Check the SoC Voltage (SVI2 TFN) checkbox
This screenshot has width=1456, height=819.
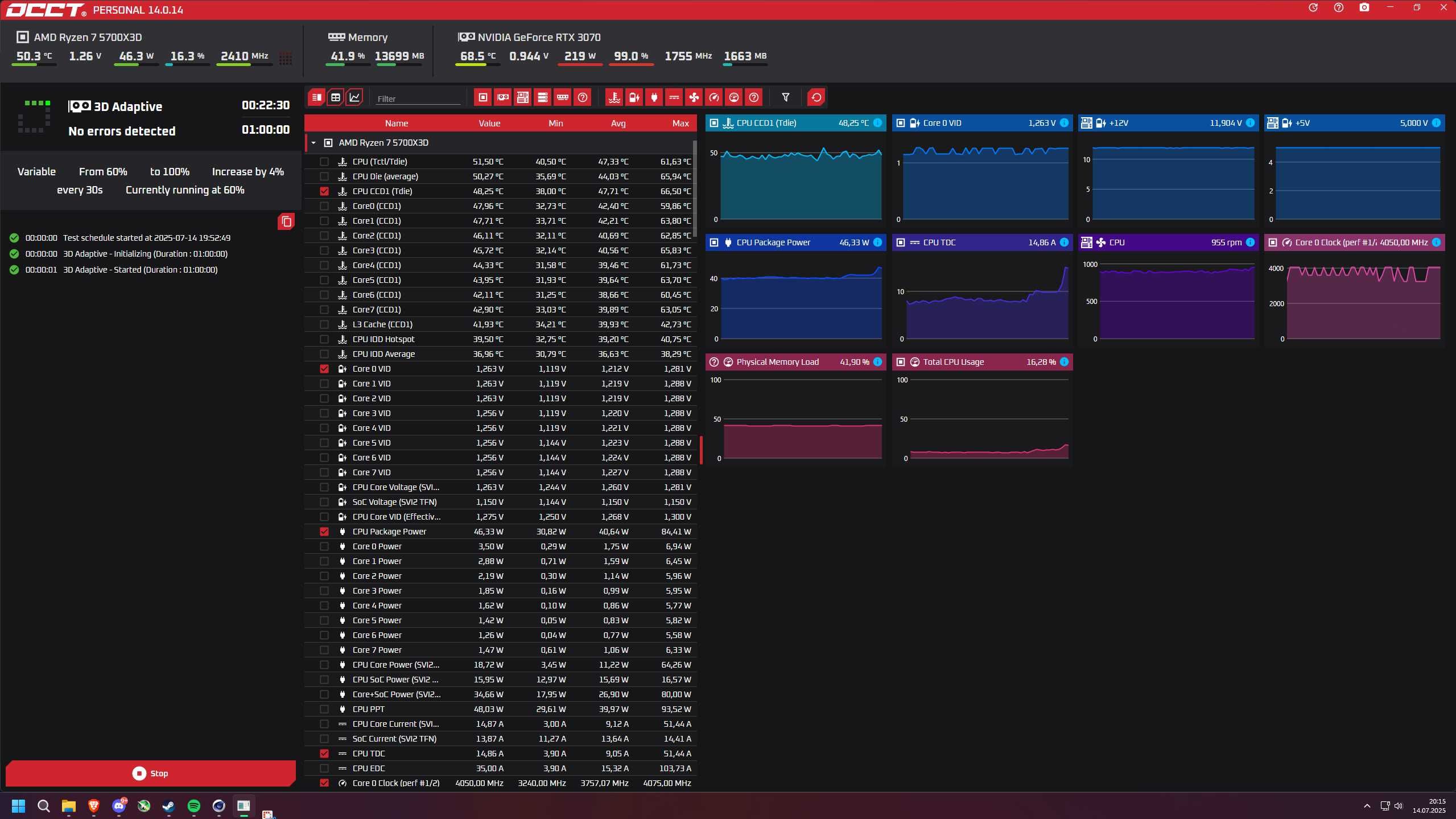click(x=324, y=502)
